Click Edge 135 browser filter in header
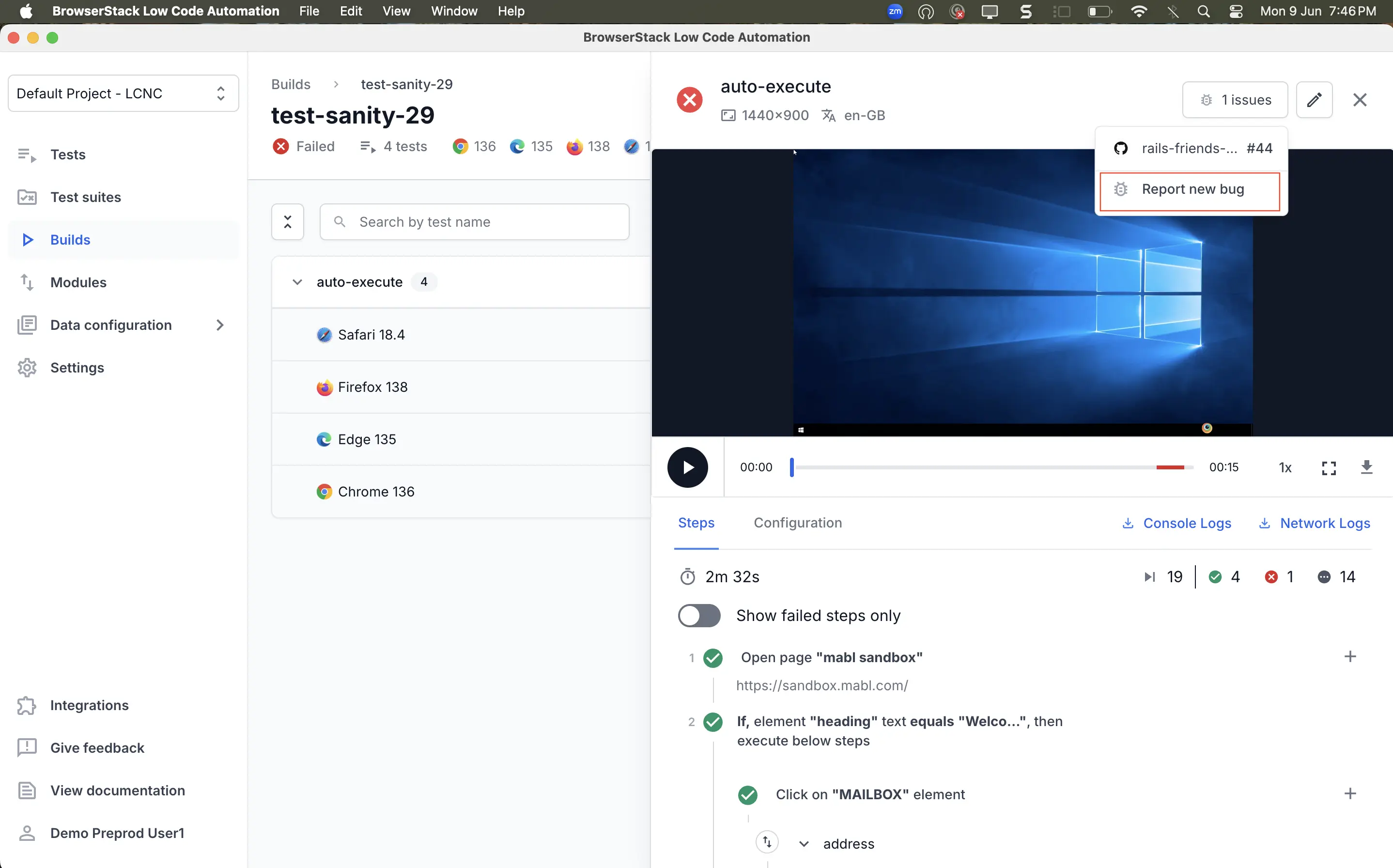1393x868 pixels. point(531,146)
